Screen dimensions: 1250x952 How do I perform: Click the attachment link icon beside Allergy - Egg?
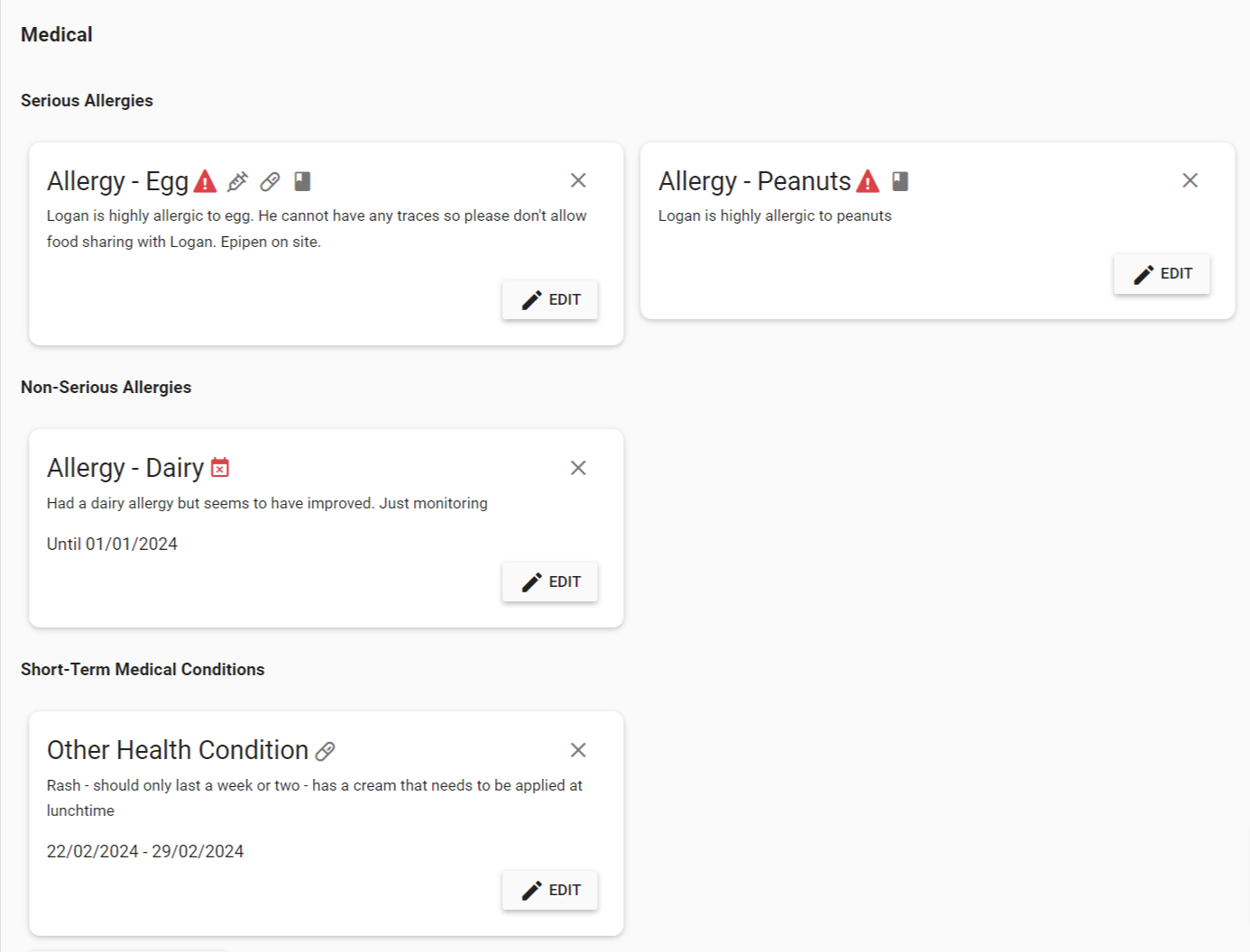270,181
